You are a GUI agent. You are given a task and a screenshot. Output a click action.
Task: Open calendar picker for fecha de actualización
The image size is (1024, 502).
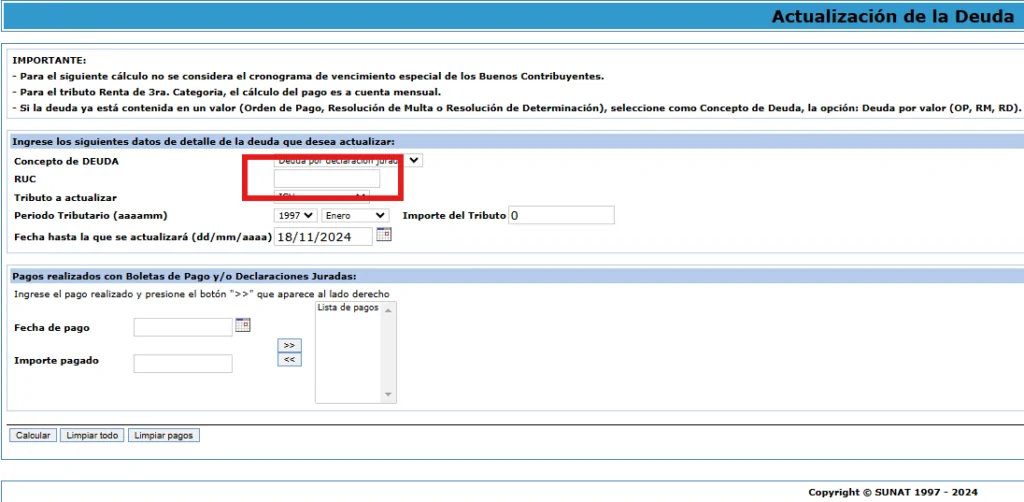[384, 235]
